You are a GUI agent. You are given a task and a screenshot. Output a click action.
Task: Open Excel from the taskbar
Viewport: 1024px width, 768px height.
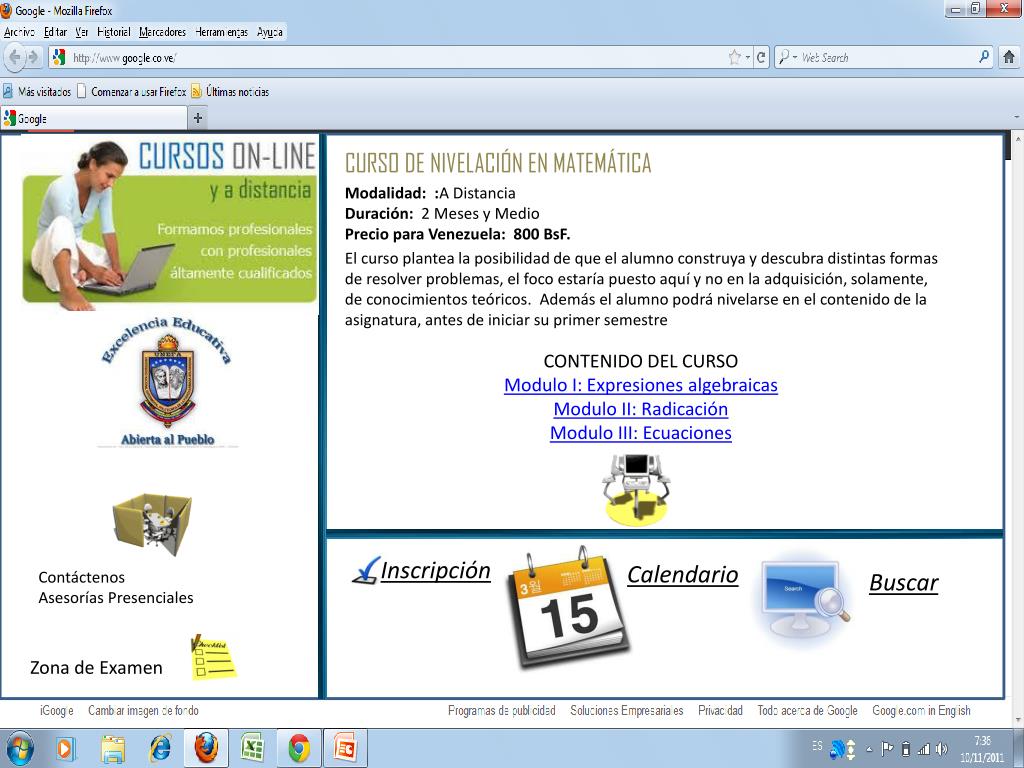tap(252, 748)
